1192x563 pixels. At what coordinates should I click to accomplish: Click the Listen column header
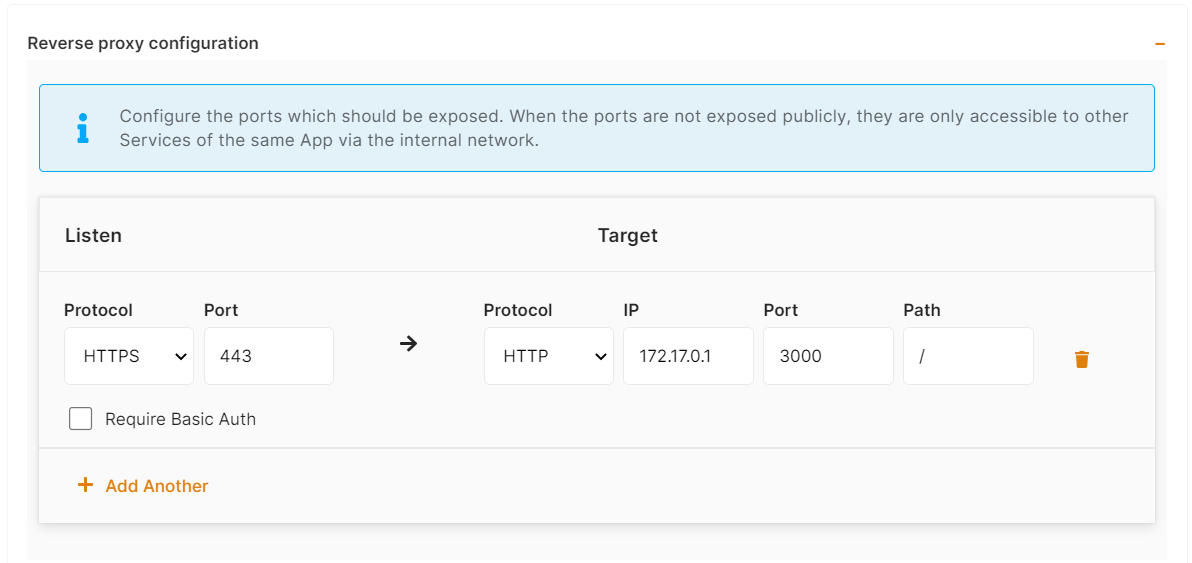[x=93, y=236]
